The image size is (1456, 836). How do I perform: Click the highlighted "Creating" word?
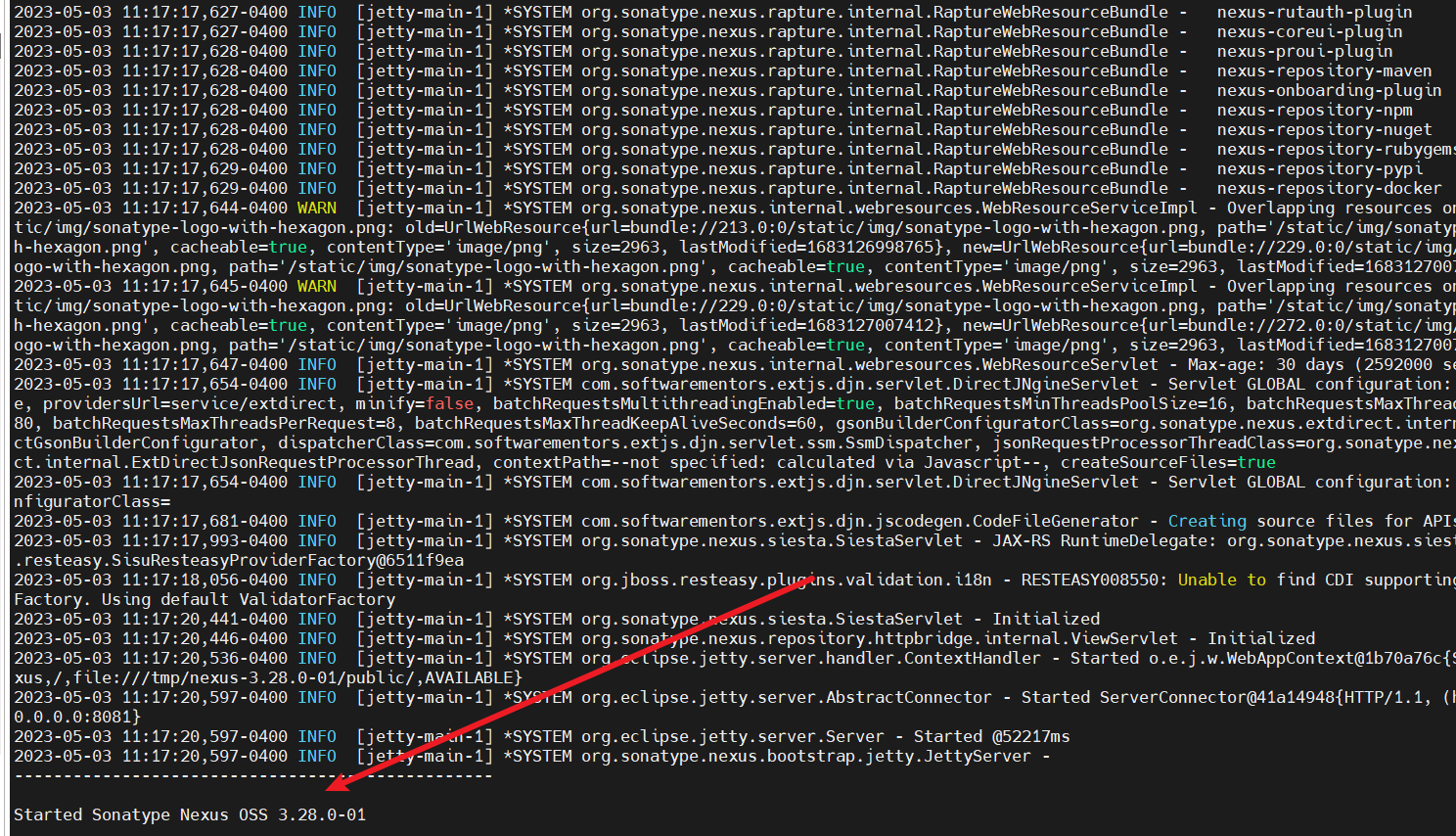pyautogui.click(x=1206, y=521)
